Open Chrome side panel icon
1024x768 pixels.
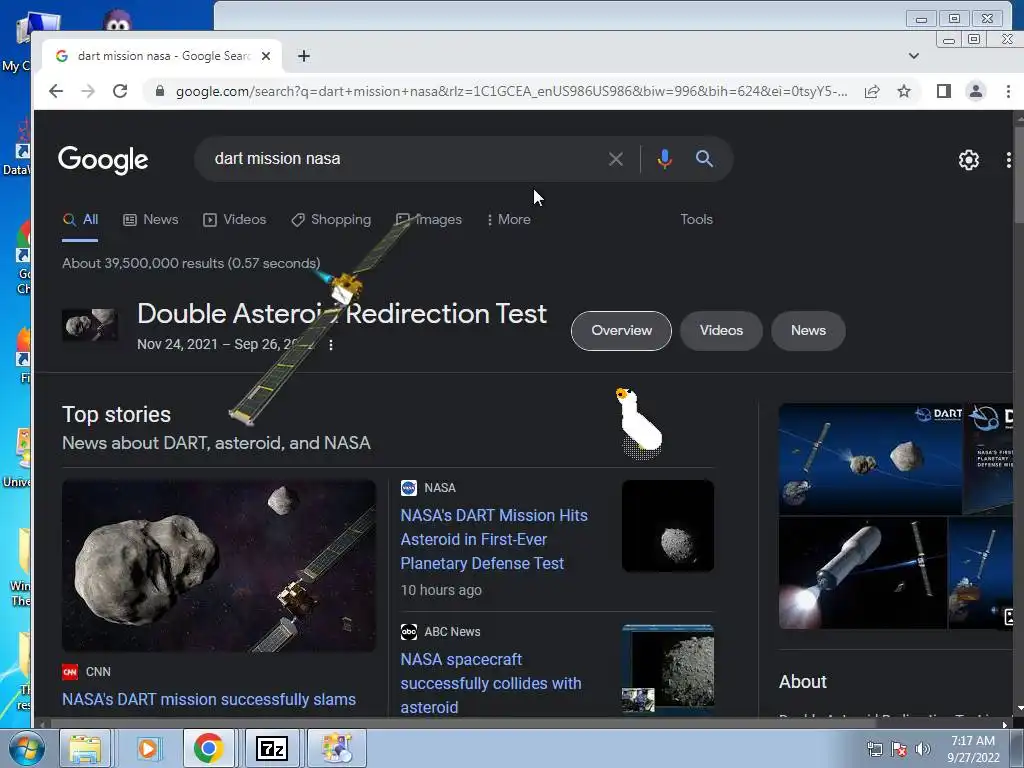point(943,91)
